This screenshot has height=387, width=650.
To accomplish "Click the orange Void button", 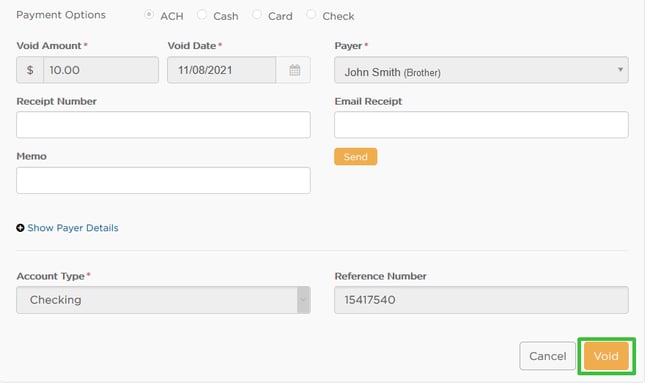I will [606, 356].
